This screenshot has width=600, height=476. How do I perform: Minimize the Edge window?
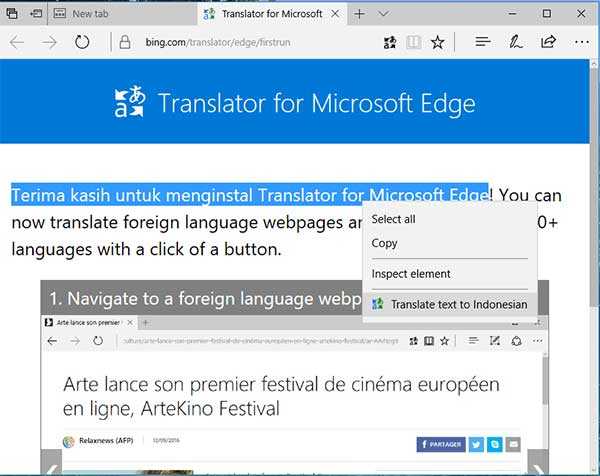[512, 14]
